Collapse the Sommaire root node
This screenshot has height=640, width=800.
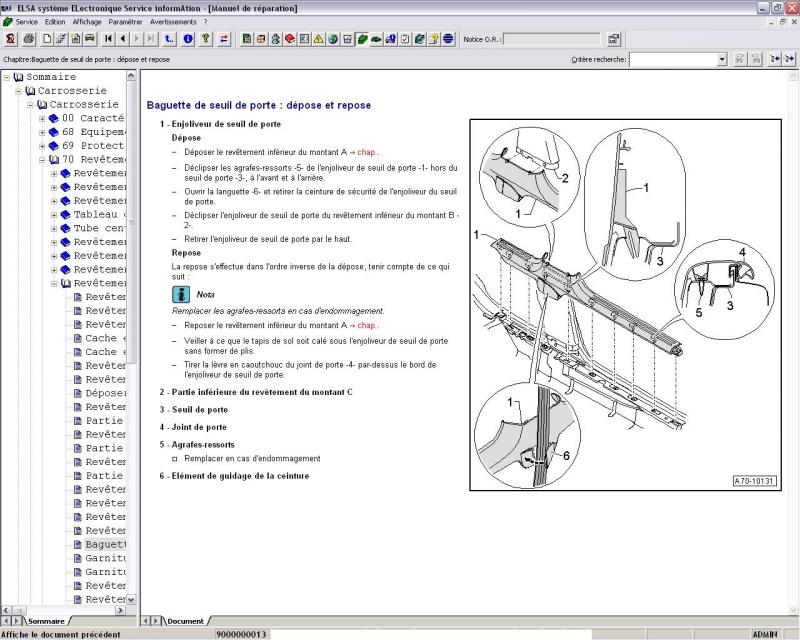tap(7, 77)
